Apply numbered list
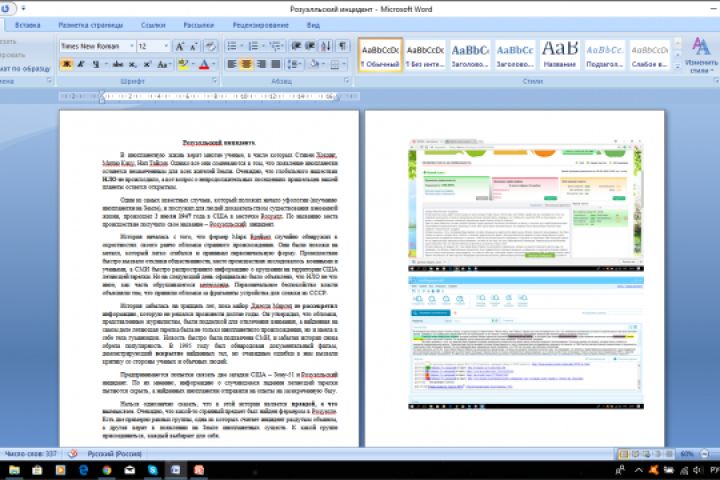Viewport: 720px width, 480px height. [x=253, y=46]
